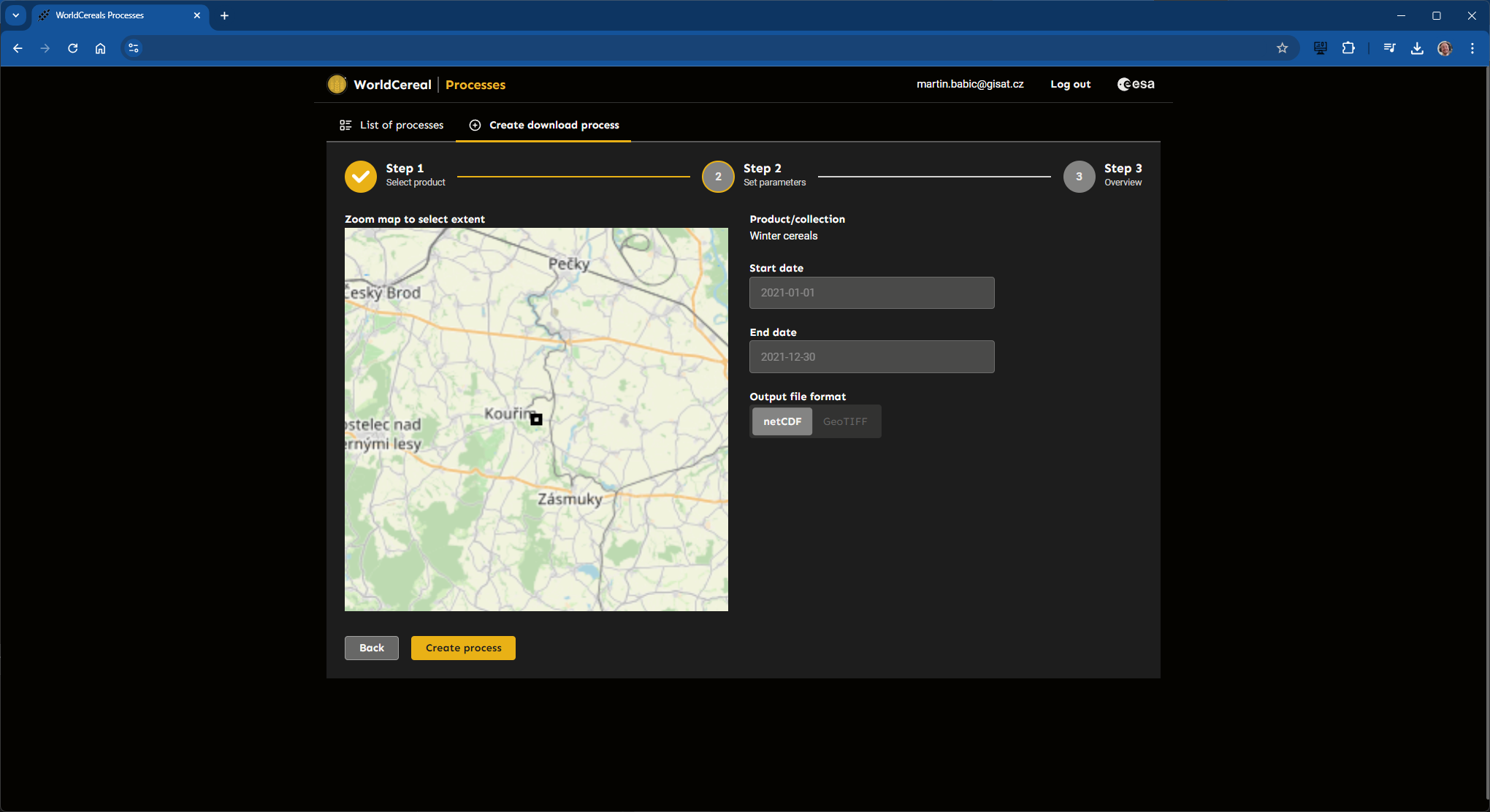Reload the current page
1490x812 pixels.
pos(73,48)
